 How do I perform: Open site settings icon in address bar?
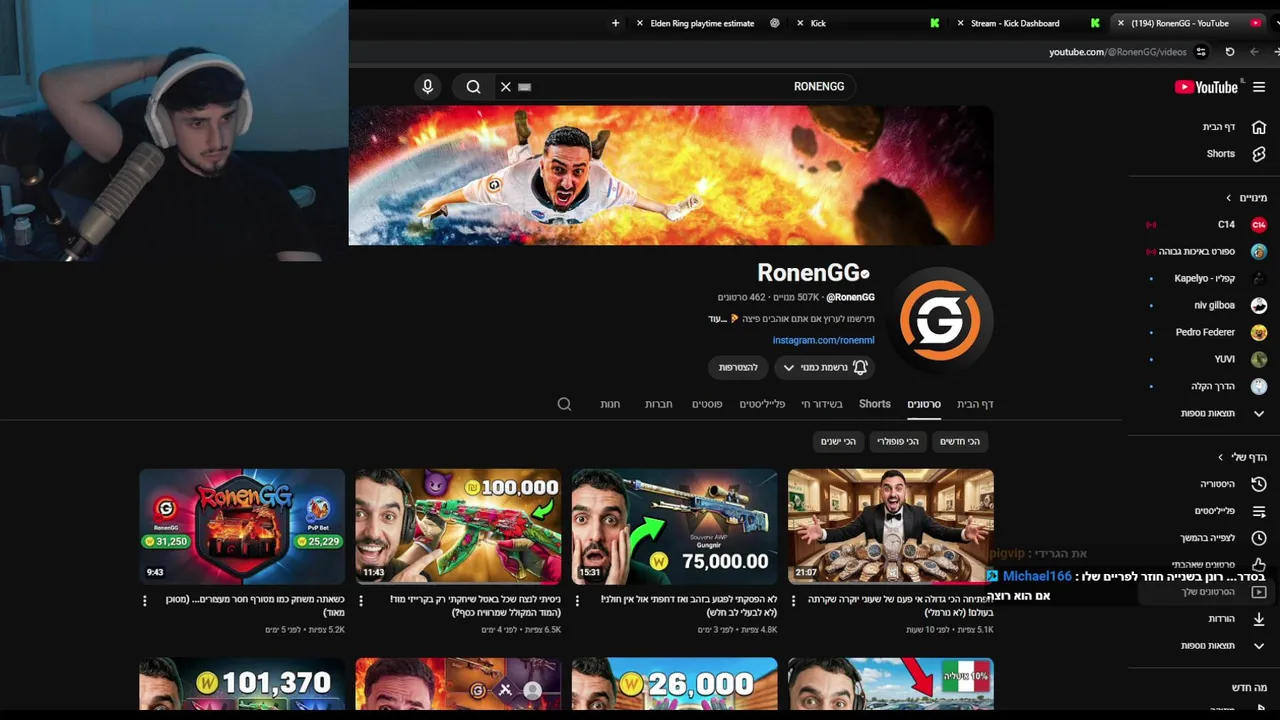[x=1201, y=52]
